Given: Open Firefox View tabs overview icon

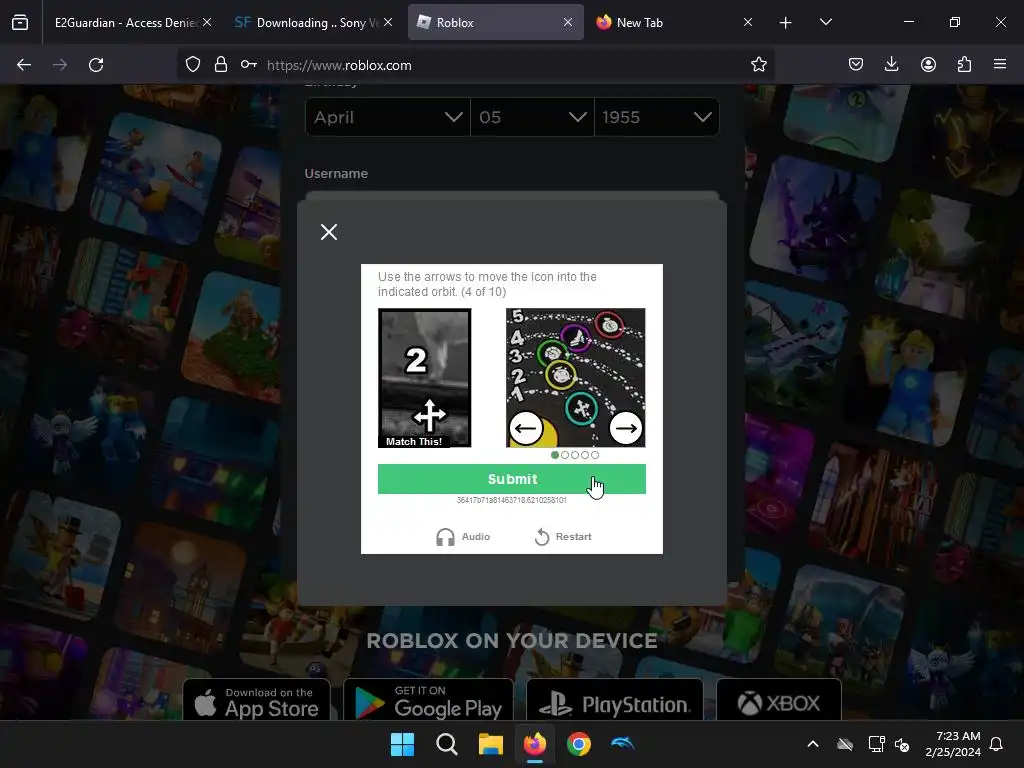Looking at the screenshot, I should [20, 23].
